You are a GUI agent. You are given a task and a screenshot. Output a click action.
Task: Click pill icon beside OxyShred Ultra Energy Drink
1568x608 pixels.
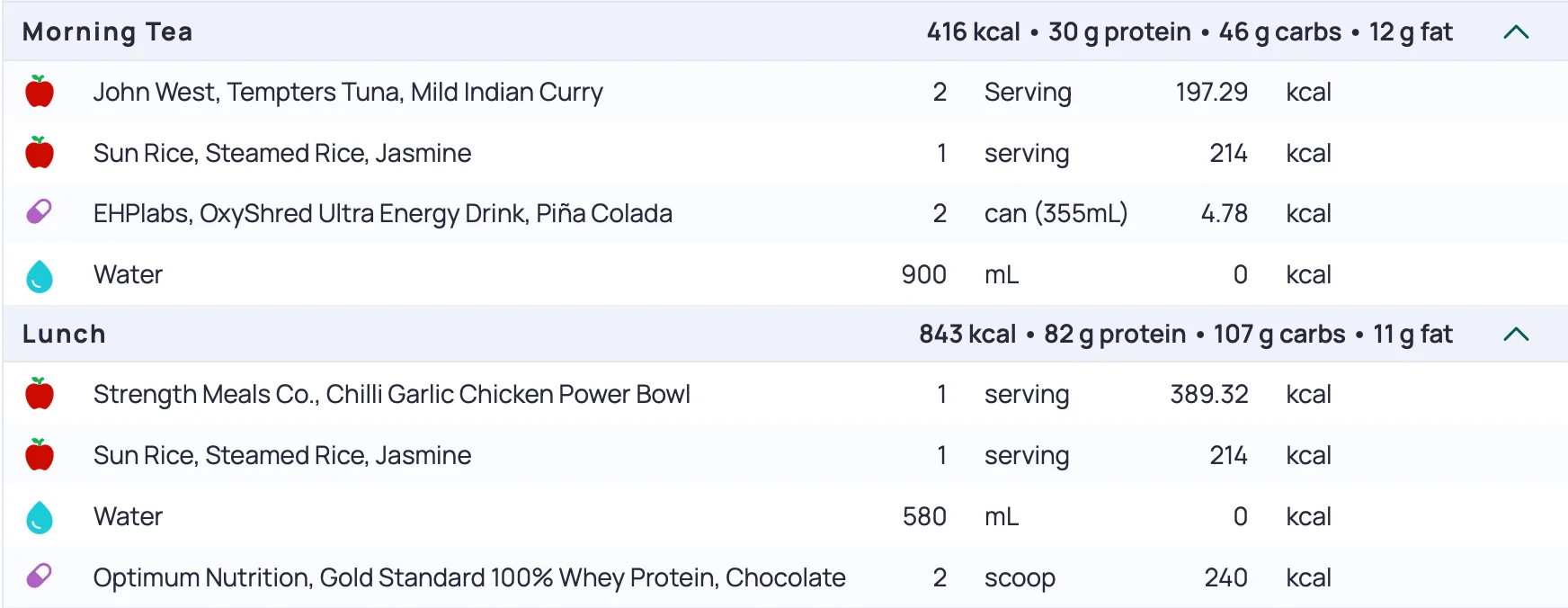tap(40, 213)
